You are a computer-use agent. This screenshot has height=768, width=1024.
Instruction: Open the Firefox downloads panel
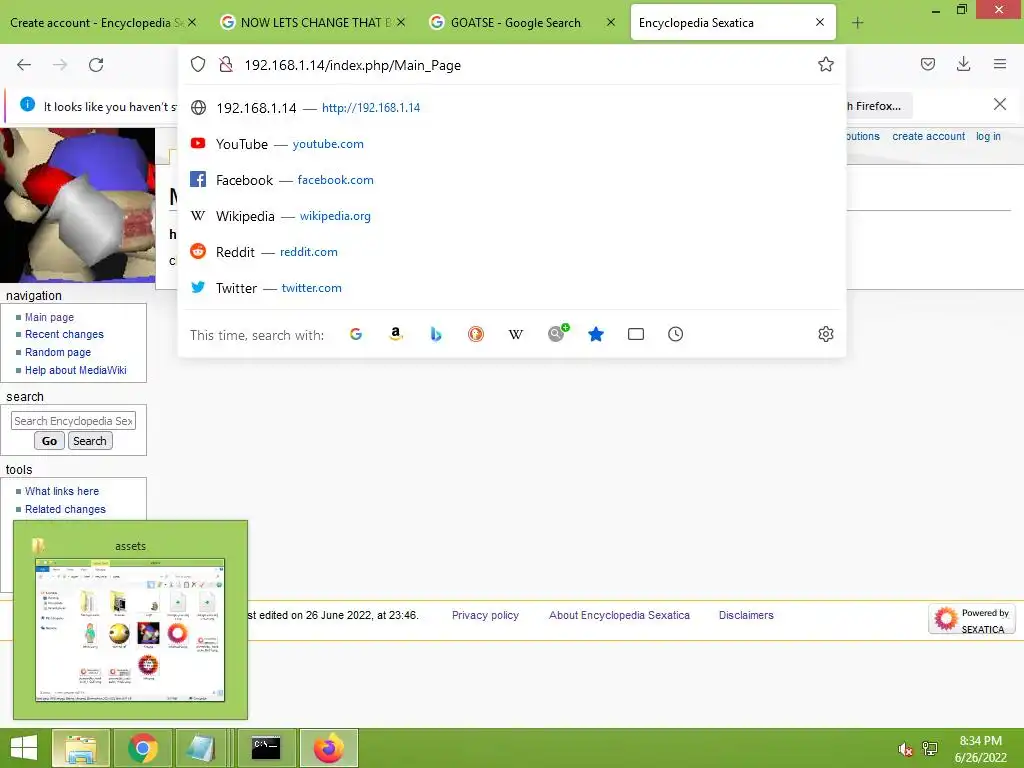[x=963, y=64]
